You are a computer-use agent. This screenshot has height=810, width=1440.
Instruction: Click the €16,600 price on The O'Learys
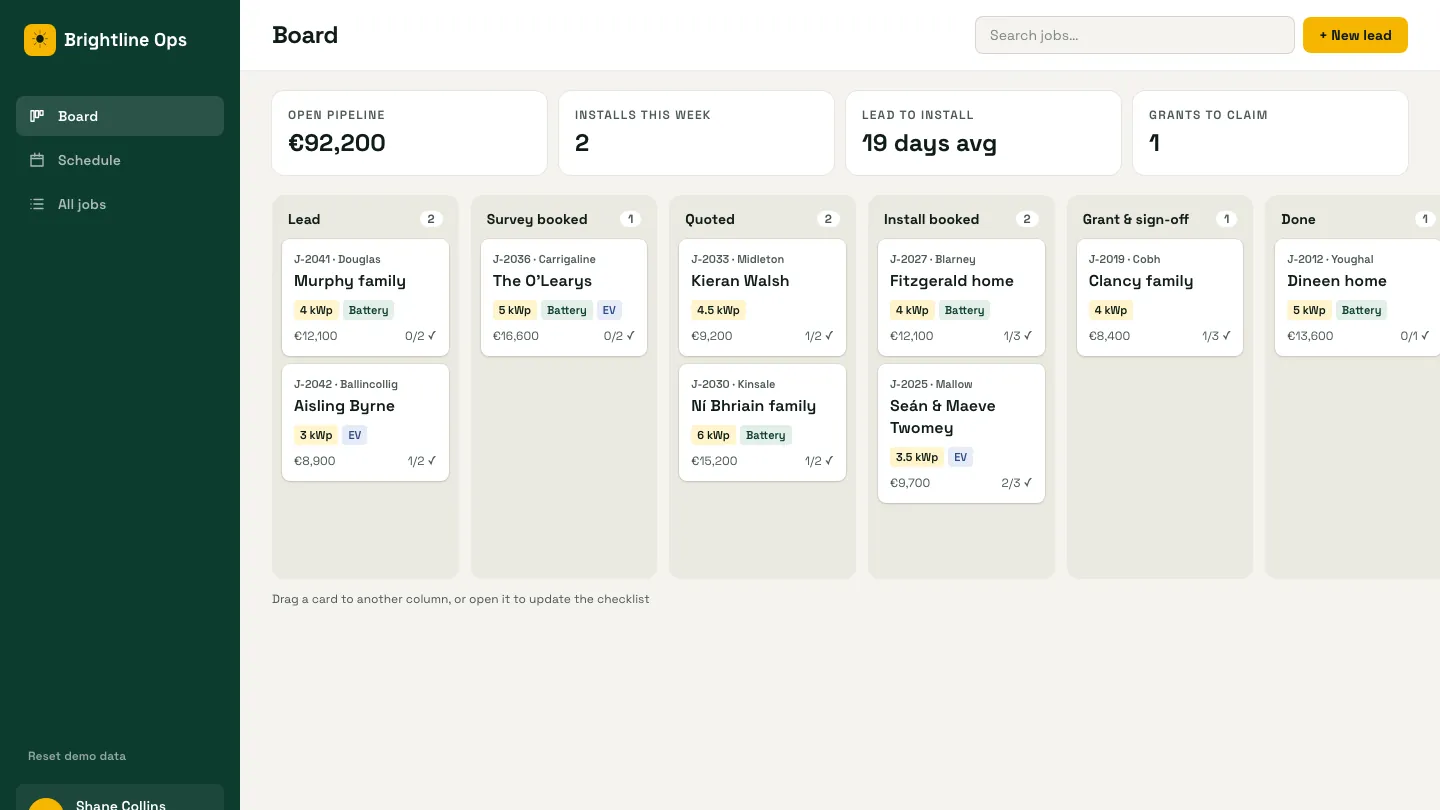[x=516, y=336]
